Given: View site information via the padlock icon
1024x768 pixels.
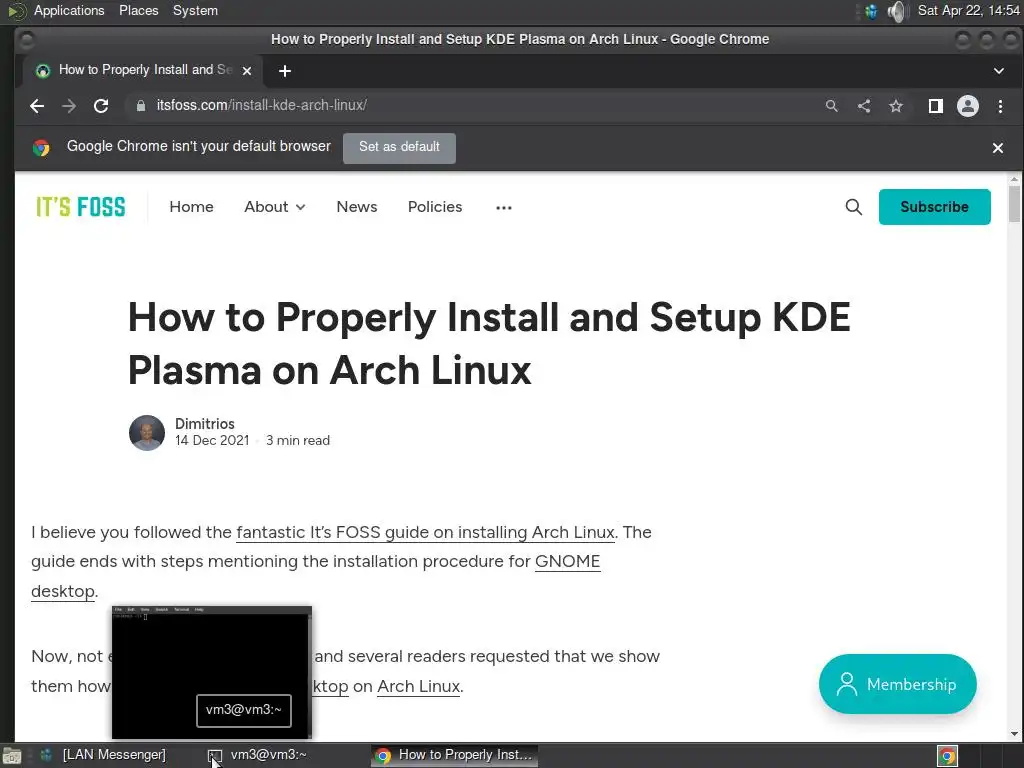Looking at the screenshot, I should 140,105.
